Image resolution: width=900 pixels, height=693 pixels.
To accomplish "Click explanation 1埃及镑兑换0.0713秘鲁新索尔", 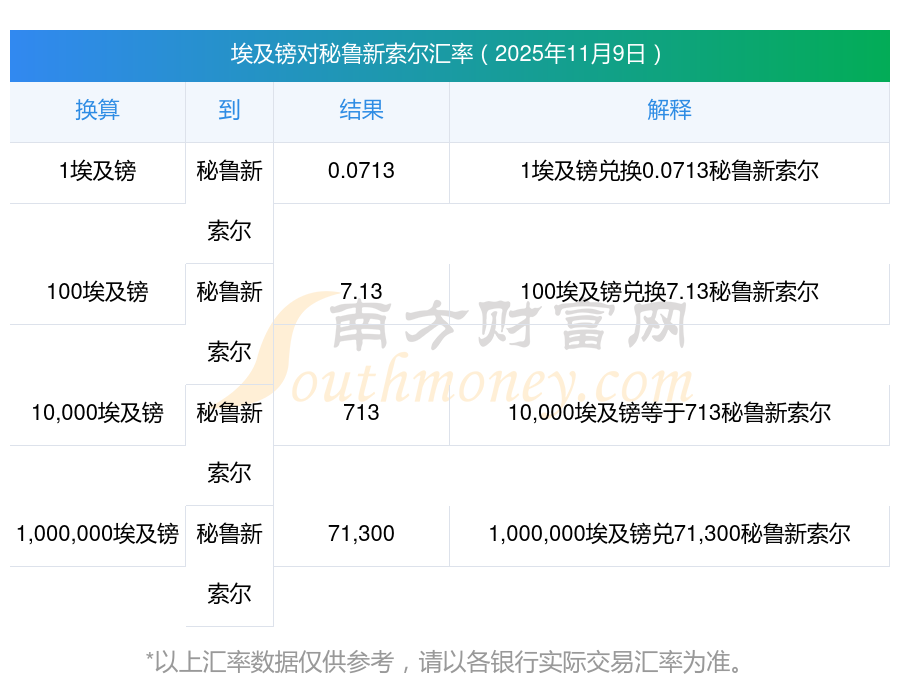I will pyautogui.click(x=669, y=172).
